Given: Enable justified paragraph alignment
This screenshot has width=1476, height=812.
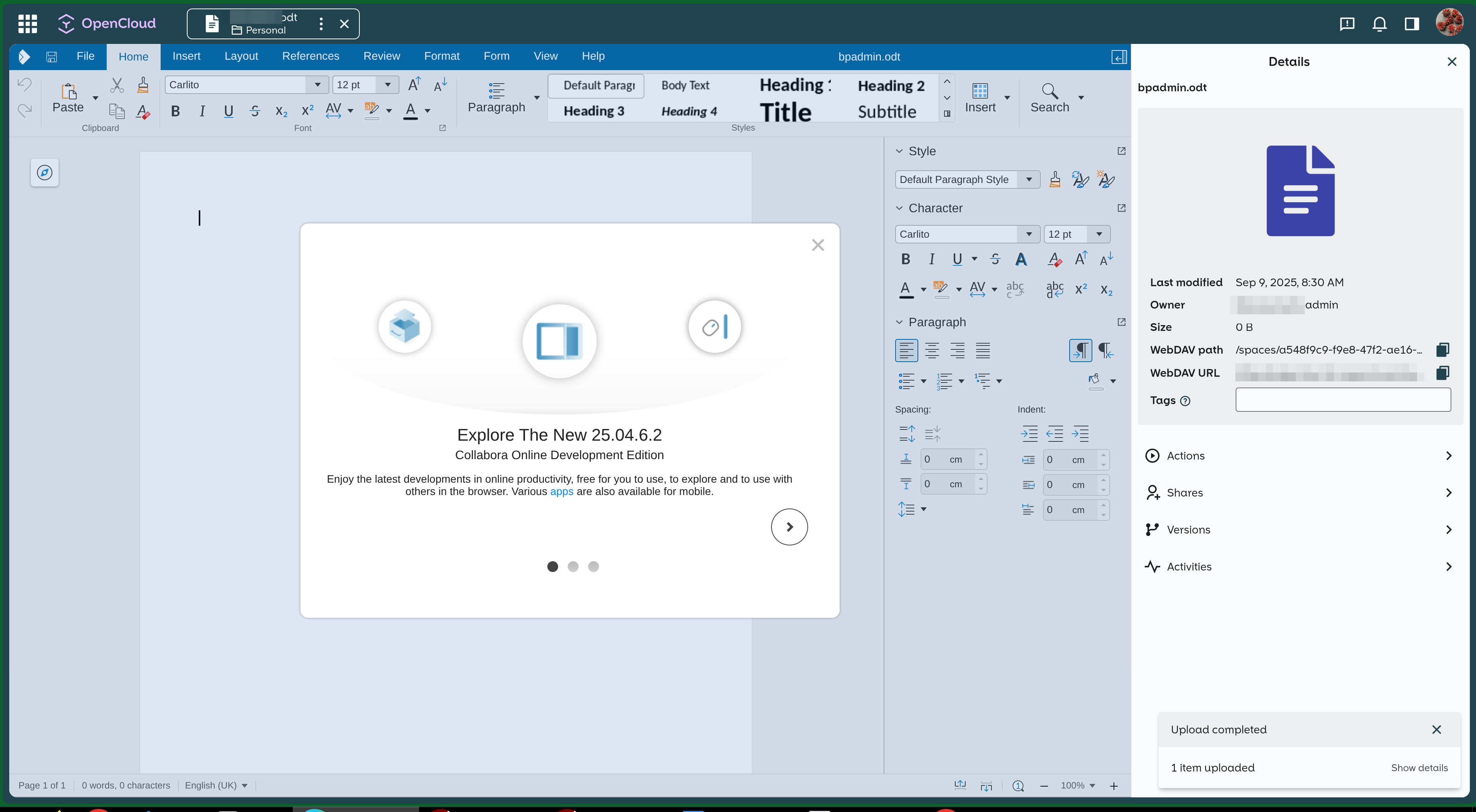Looking at the screenshot, I should [x=983, y=350].
